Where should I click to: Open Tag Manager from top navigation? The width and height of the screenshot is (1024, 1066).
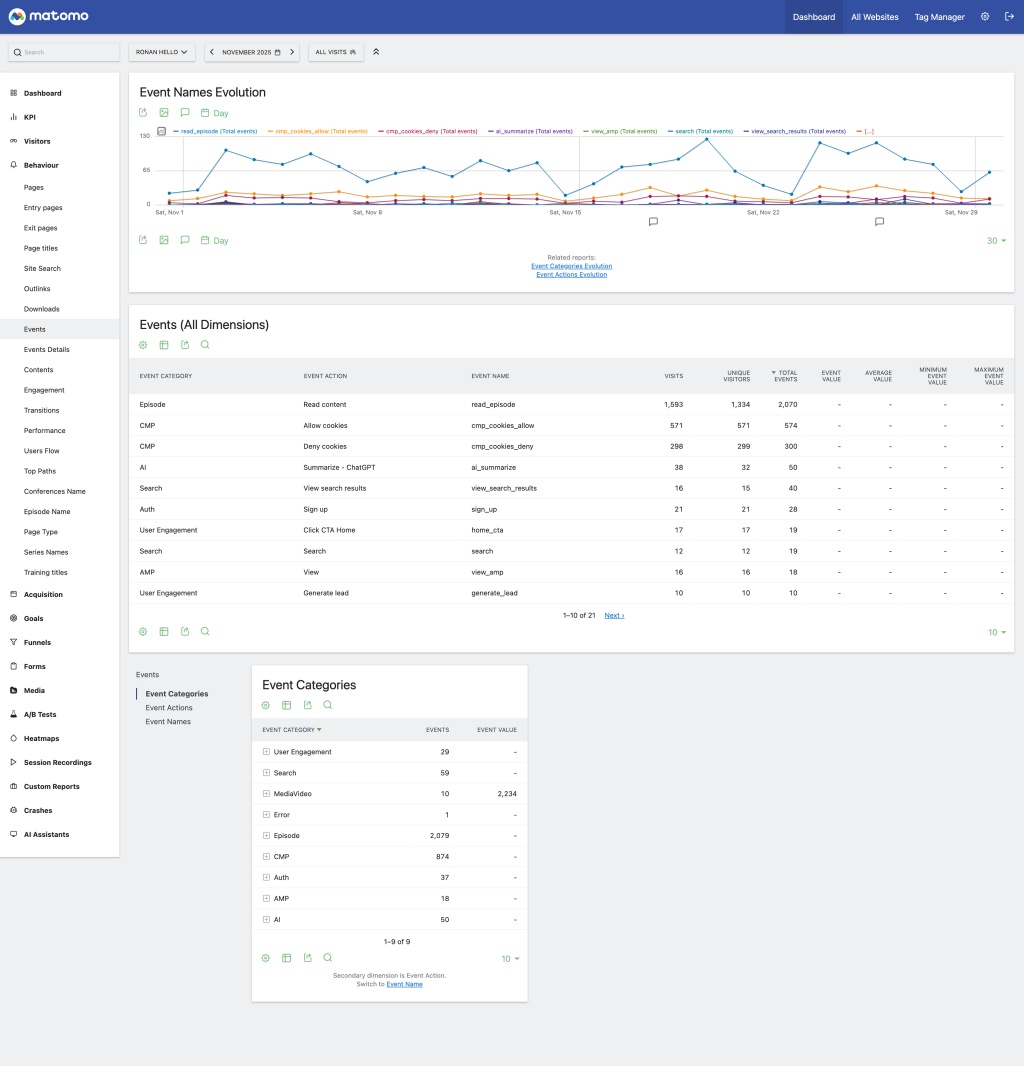(939, 17)
